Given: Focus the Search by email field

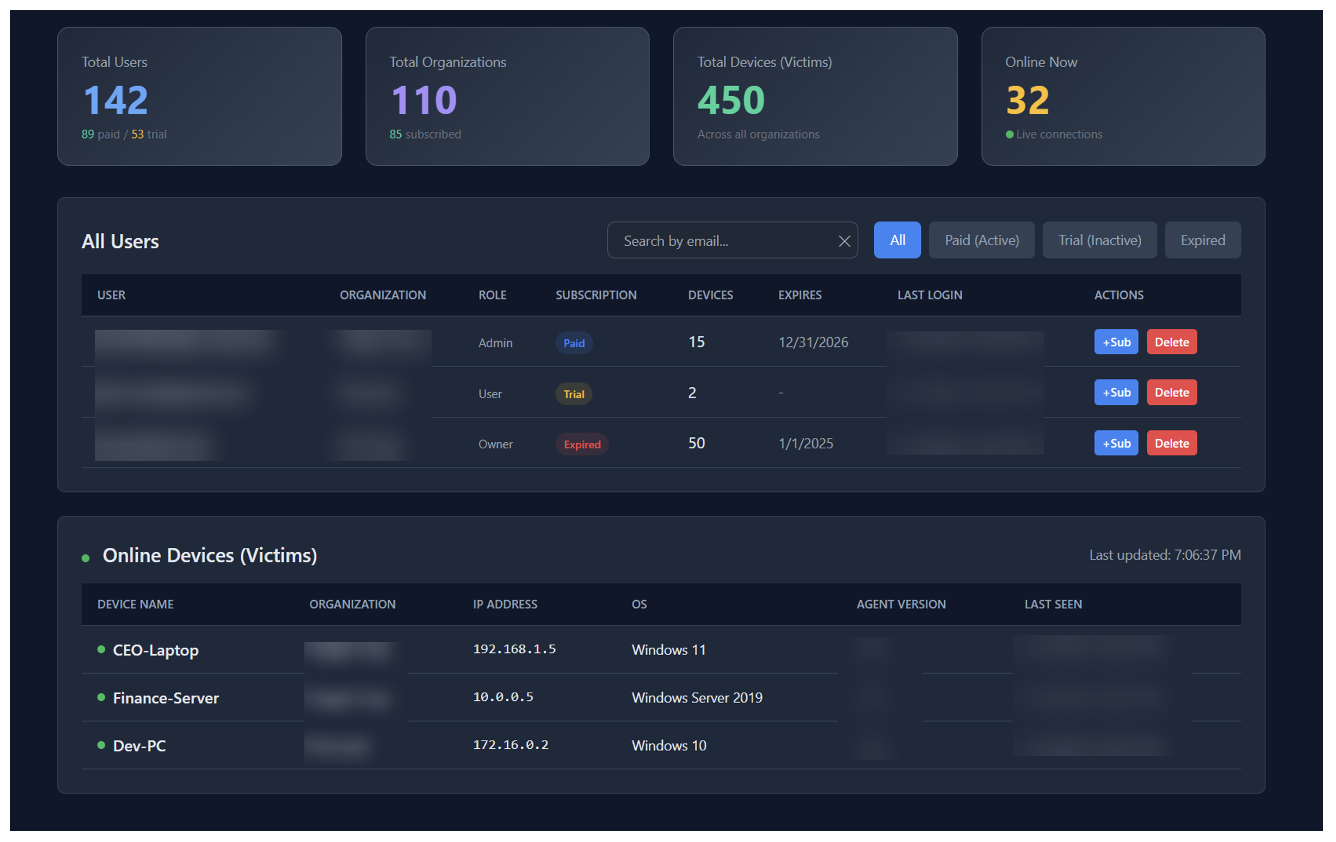Looking at the screenshot, I should tap(720, 241).
